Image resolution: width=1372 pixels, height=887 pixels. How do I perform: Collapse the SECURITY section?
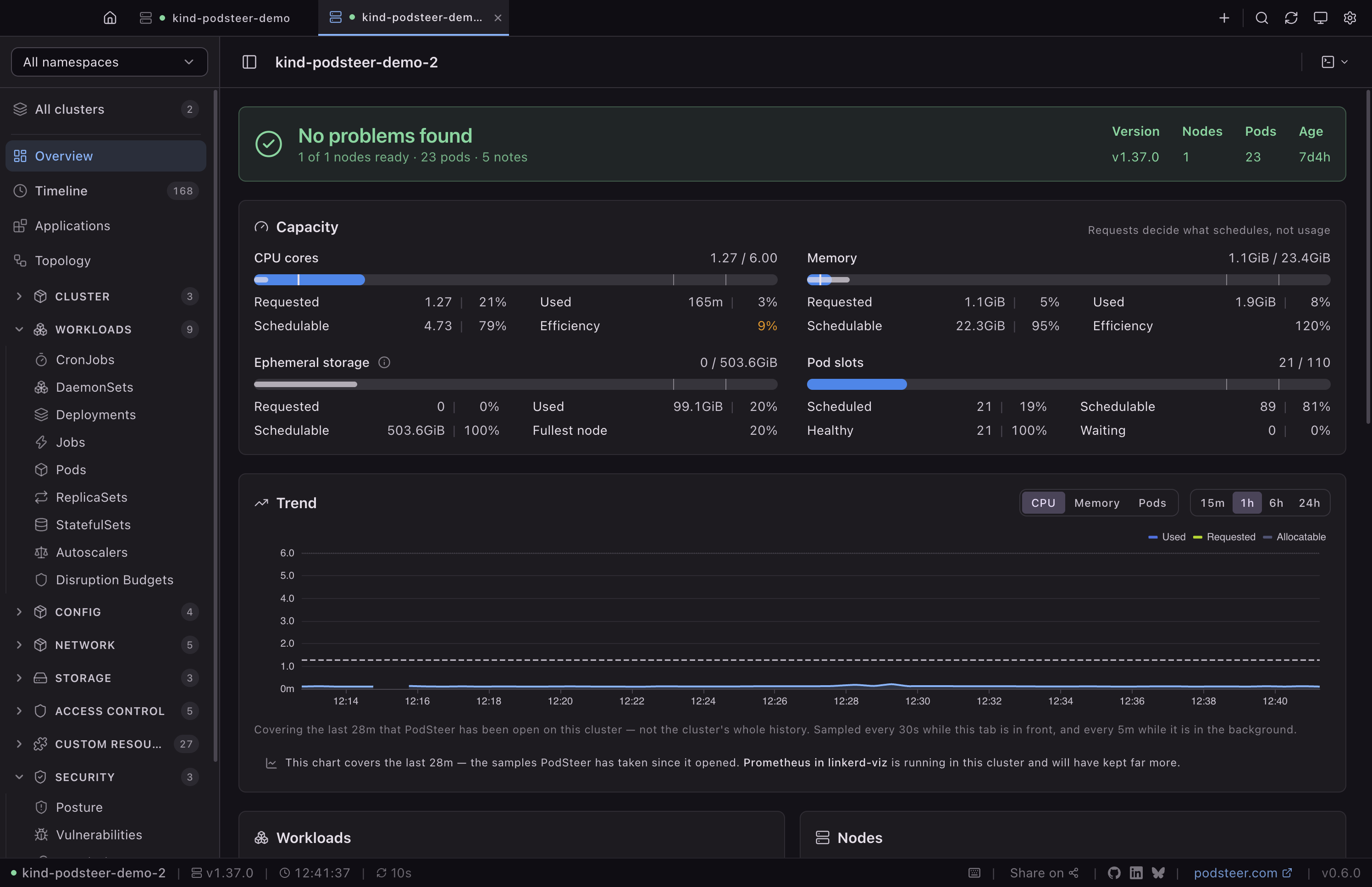pyautogui.click(x=105, y=777)
